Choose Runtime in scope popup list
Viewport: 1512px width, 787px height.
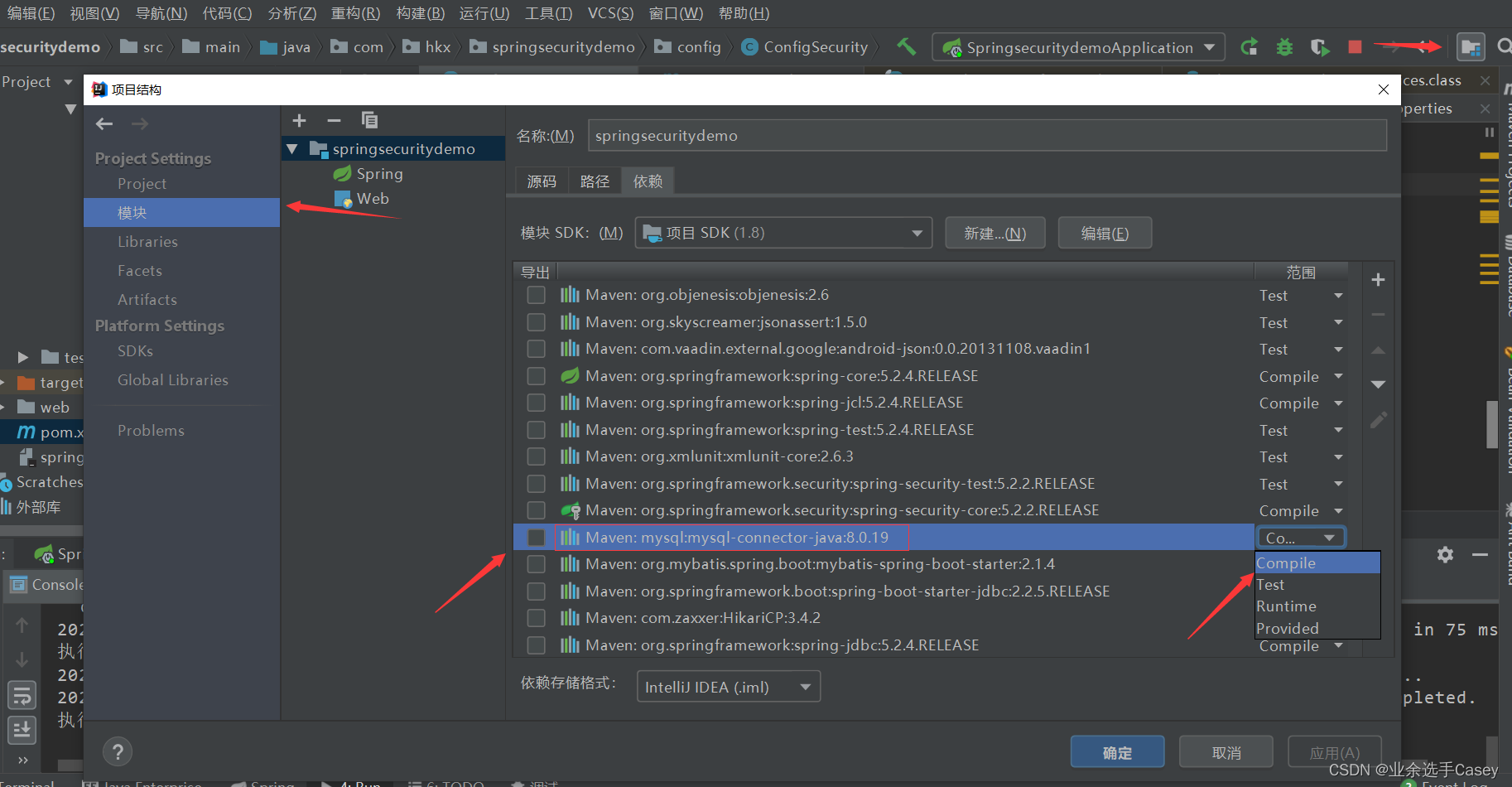(1317, 606)
